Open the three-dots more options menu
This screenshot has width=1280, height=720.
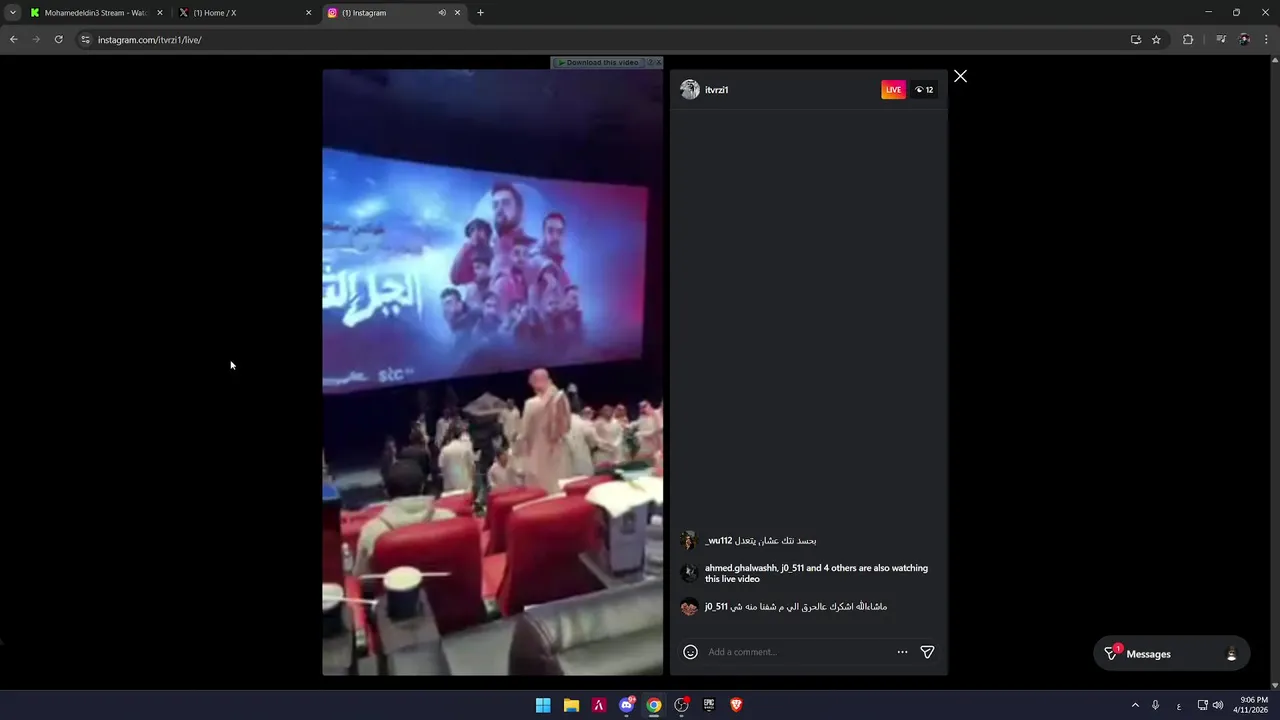pos(902,652)
